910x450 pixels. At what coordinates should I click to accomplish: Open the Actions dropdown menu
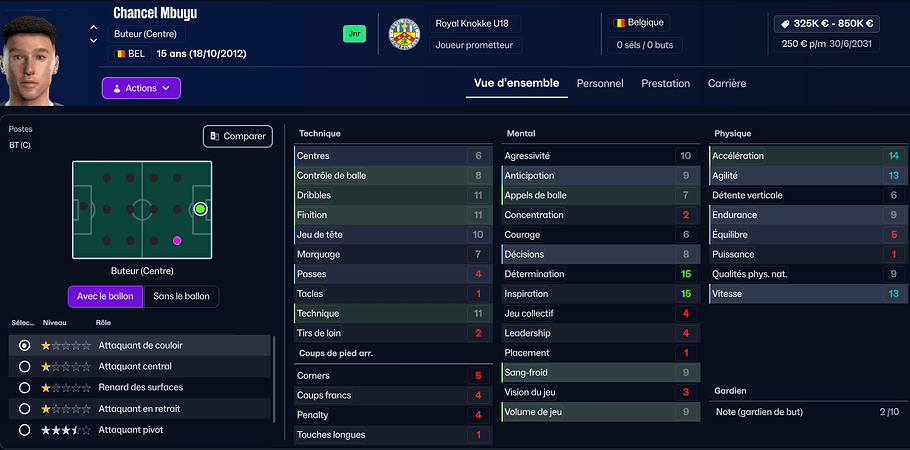[141, 88]
